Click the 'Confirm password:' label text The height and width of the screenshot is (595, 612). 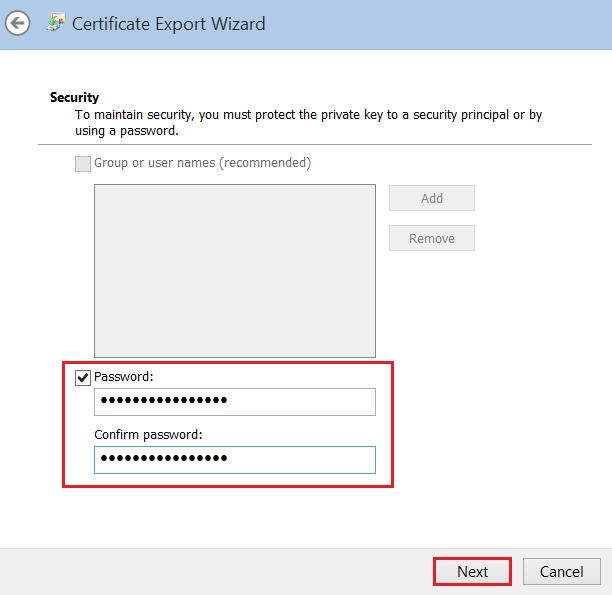[x=148, y=435]
